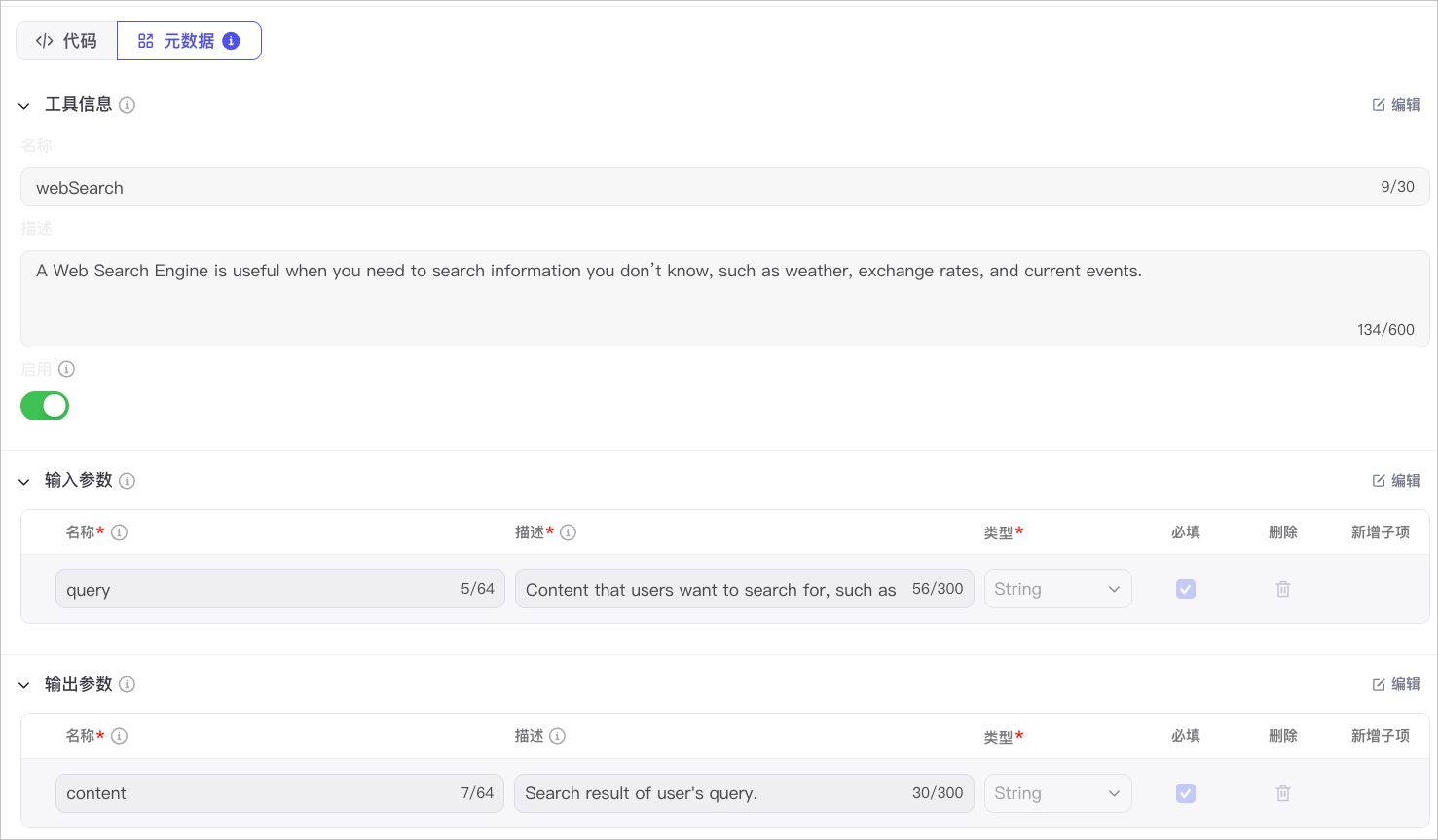Click 编辑 button for 工具信息
This screenshot has width=1438, height=840.
1396,105
